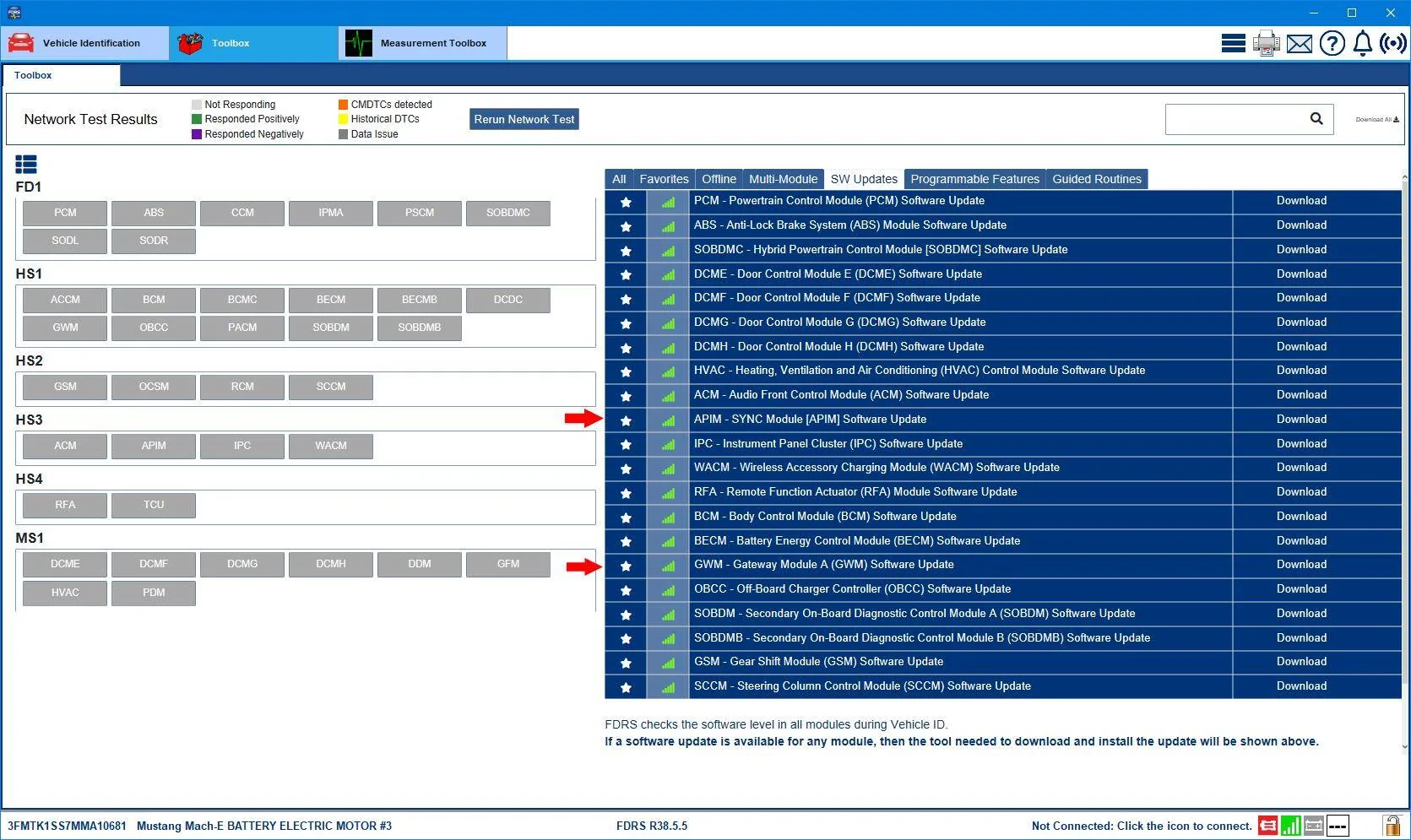
Task: Open help with the question mark icon
Action: pyautogui.click(x=1332, y=43)
